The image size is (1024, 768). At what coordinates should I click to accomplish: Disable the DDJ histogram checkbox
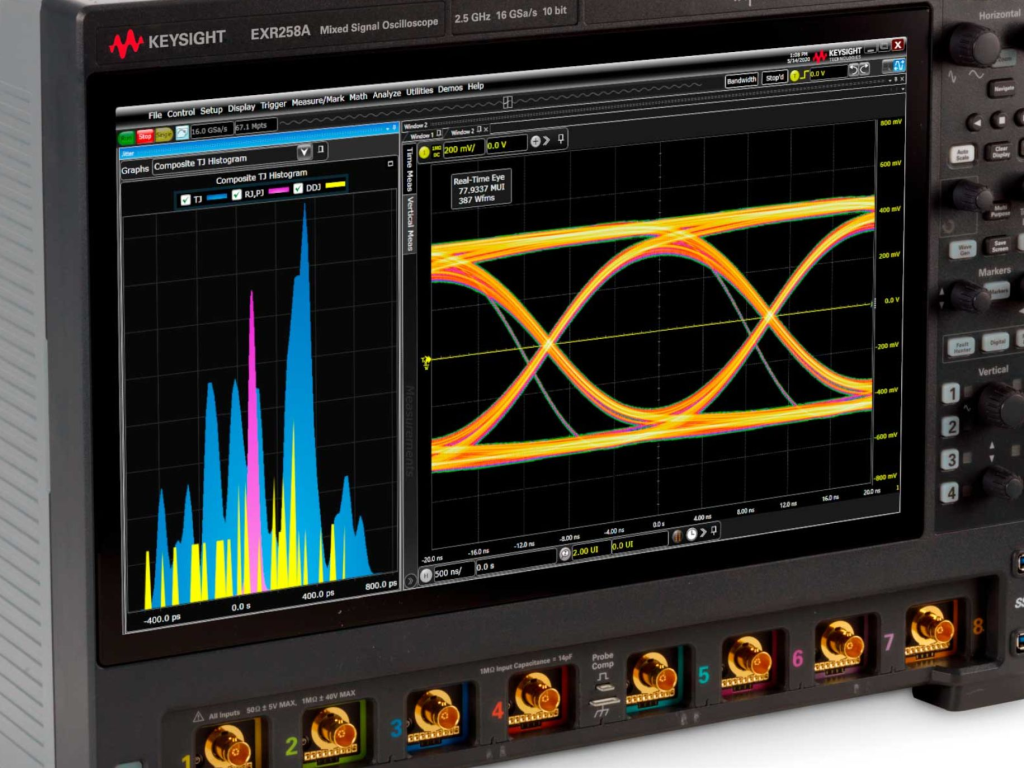coord(296,190)
